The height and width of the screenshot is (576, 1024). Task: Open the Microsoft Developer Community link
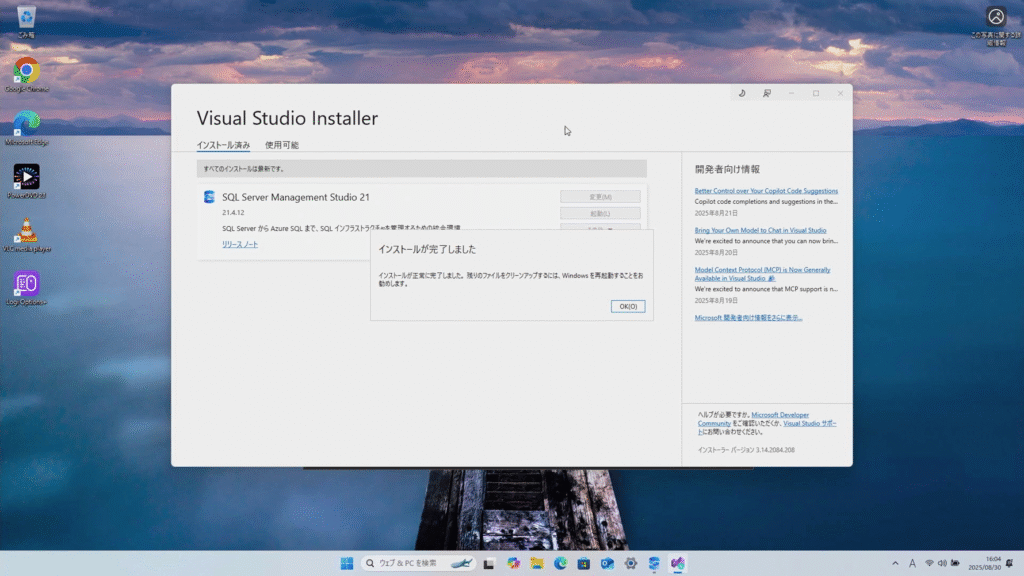click(753, 419)
